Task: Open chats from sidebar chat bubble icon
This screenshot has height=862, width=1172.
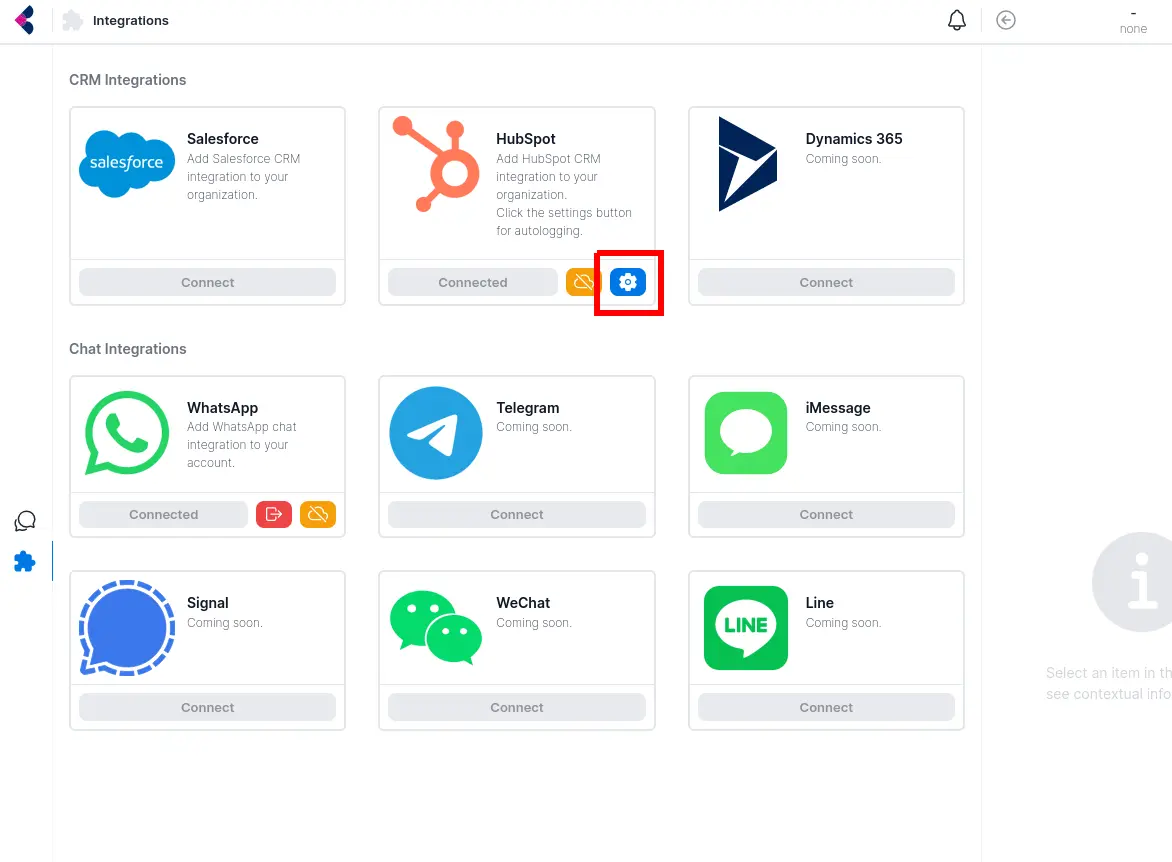Action: pyautogui.click(x=25, y=521)
